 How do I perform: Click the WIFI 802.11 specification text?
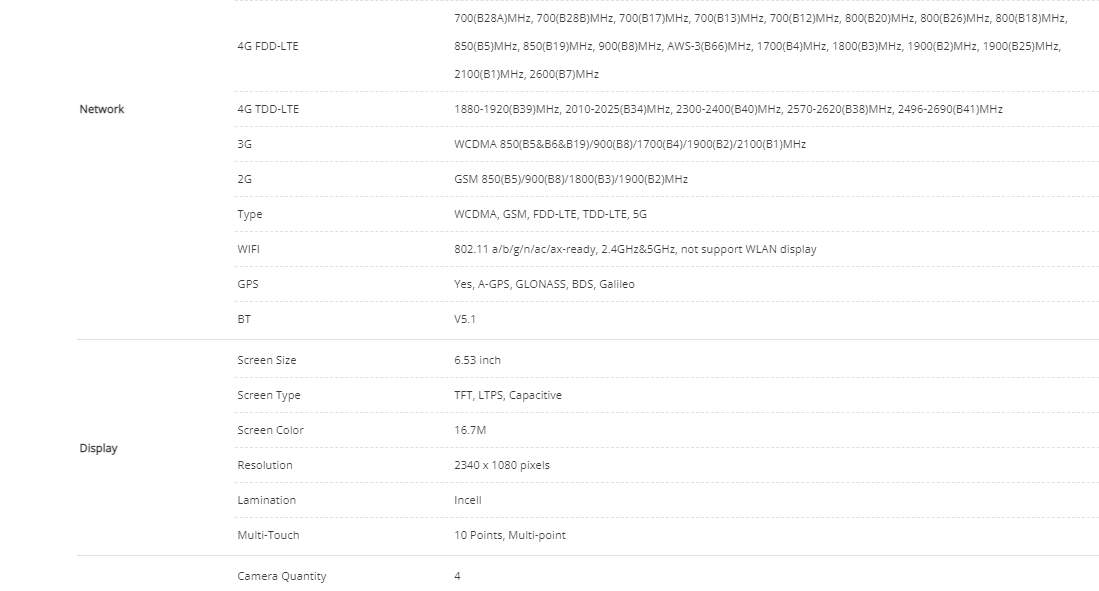point(635,250)
